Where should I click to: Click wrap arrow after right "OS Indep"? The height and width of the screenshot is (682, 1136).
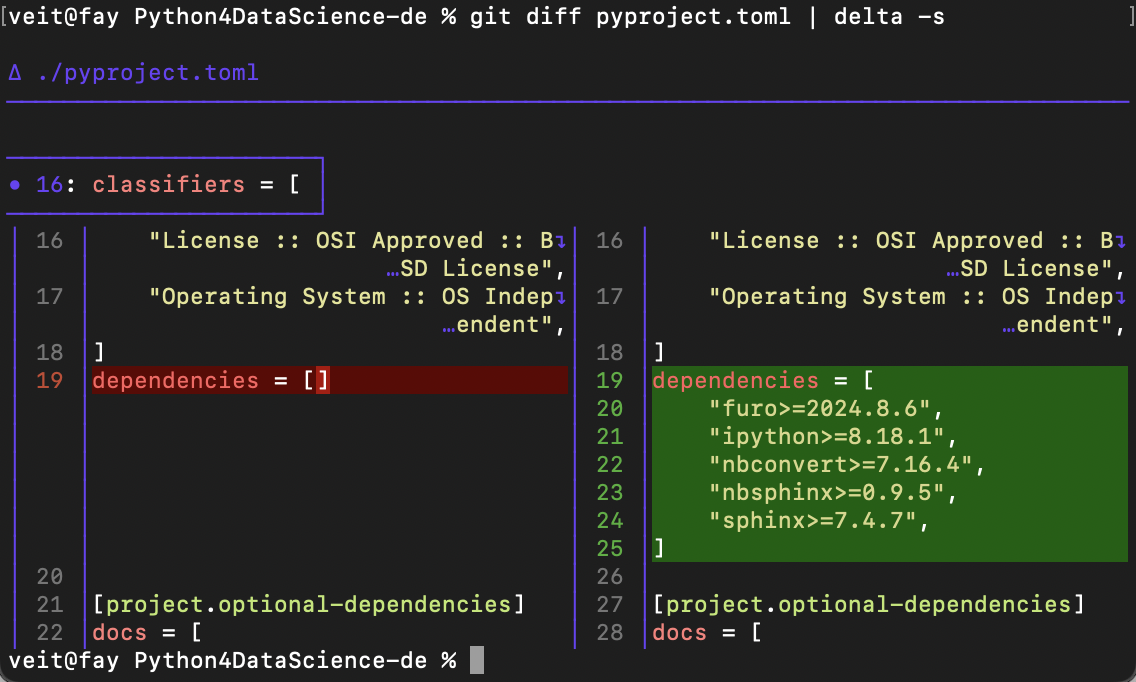(1121, 296)
